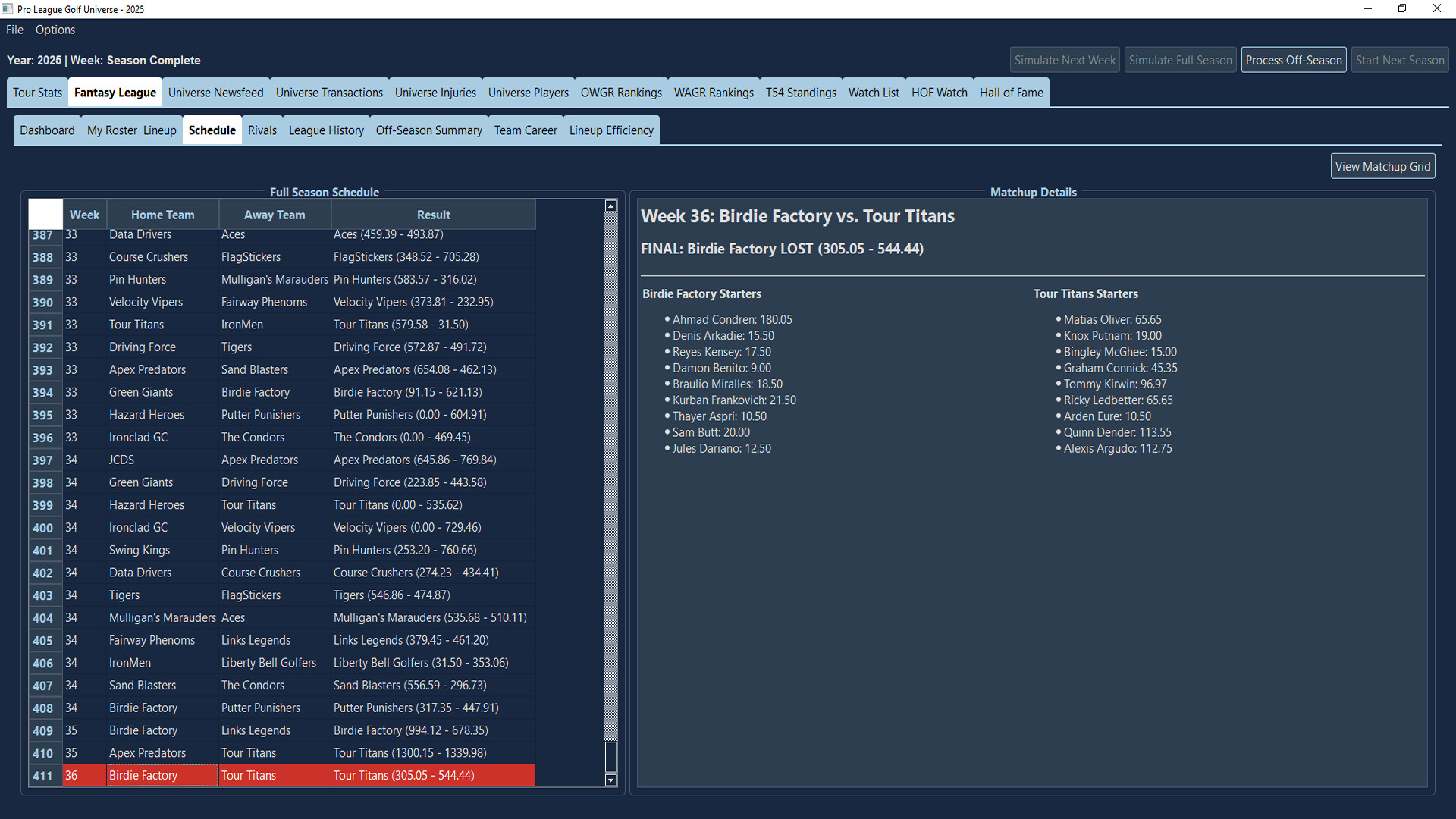Image resolution: width=1456 pixels, height=819 pixels.
Task: Click the Pro League Golf Universe title bar icon
Action: [8, 8]
